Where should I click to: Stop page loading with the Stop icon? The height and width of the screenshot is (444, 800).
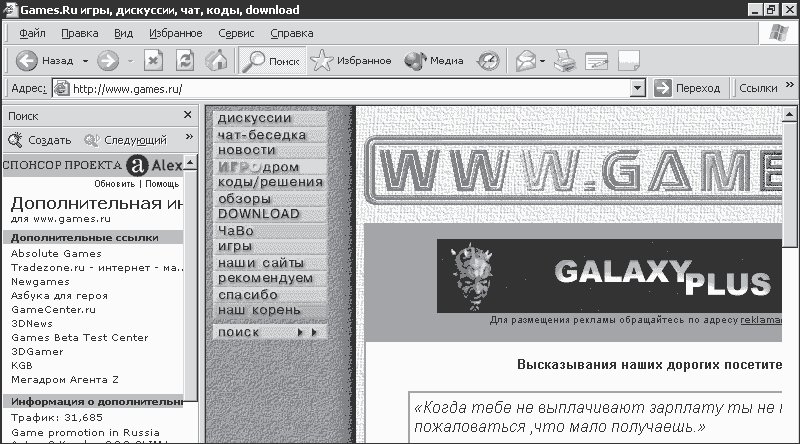tap(153, 61)
